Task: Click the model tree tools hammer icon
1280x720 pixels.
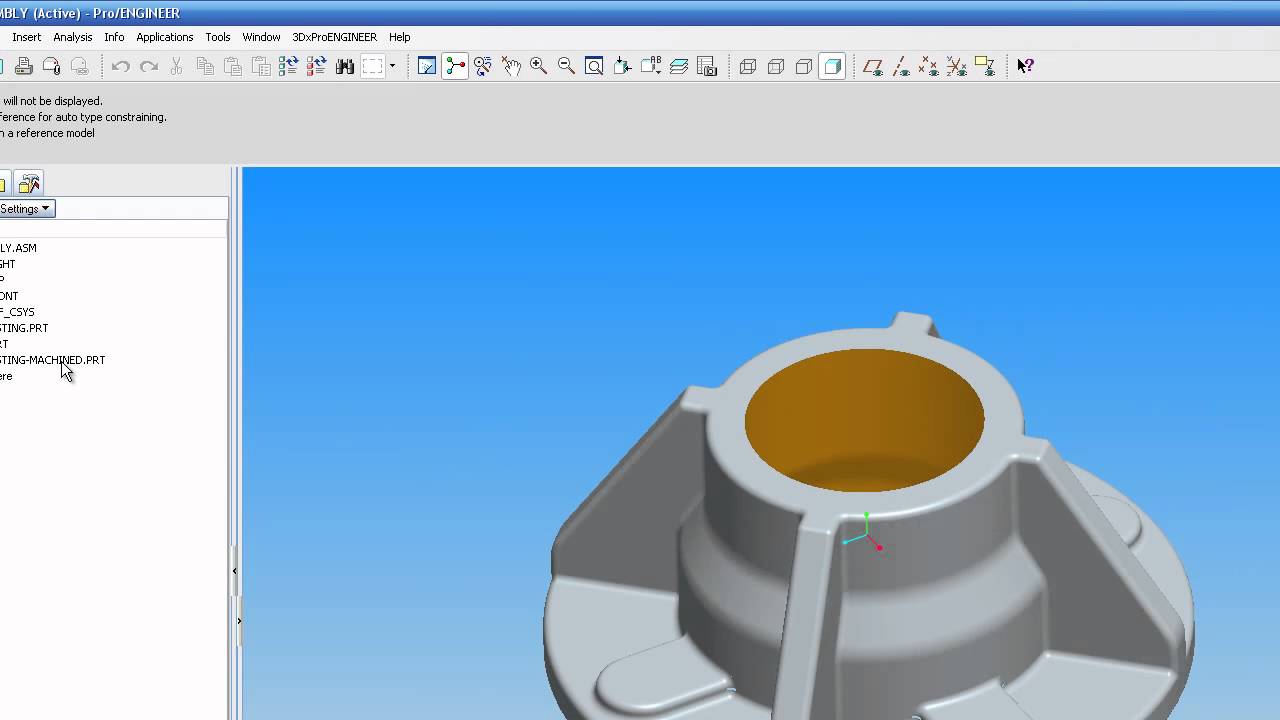Action: coord(29,183)
